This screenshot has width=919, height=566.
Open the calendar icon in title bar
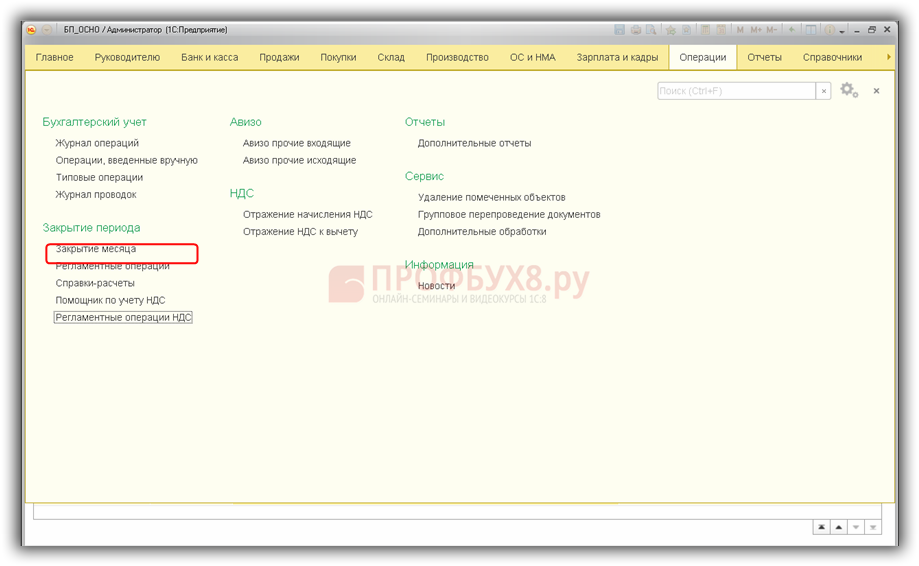click(x=720, y=30)
